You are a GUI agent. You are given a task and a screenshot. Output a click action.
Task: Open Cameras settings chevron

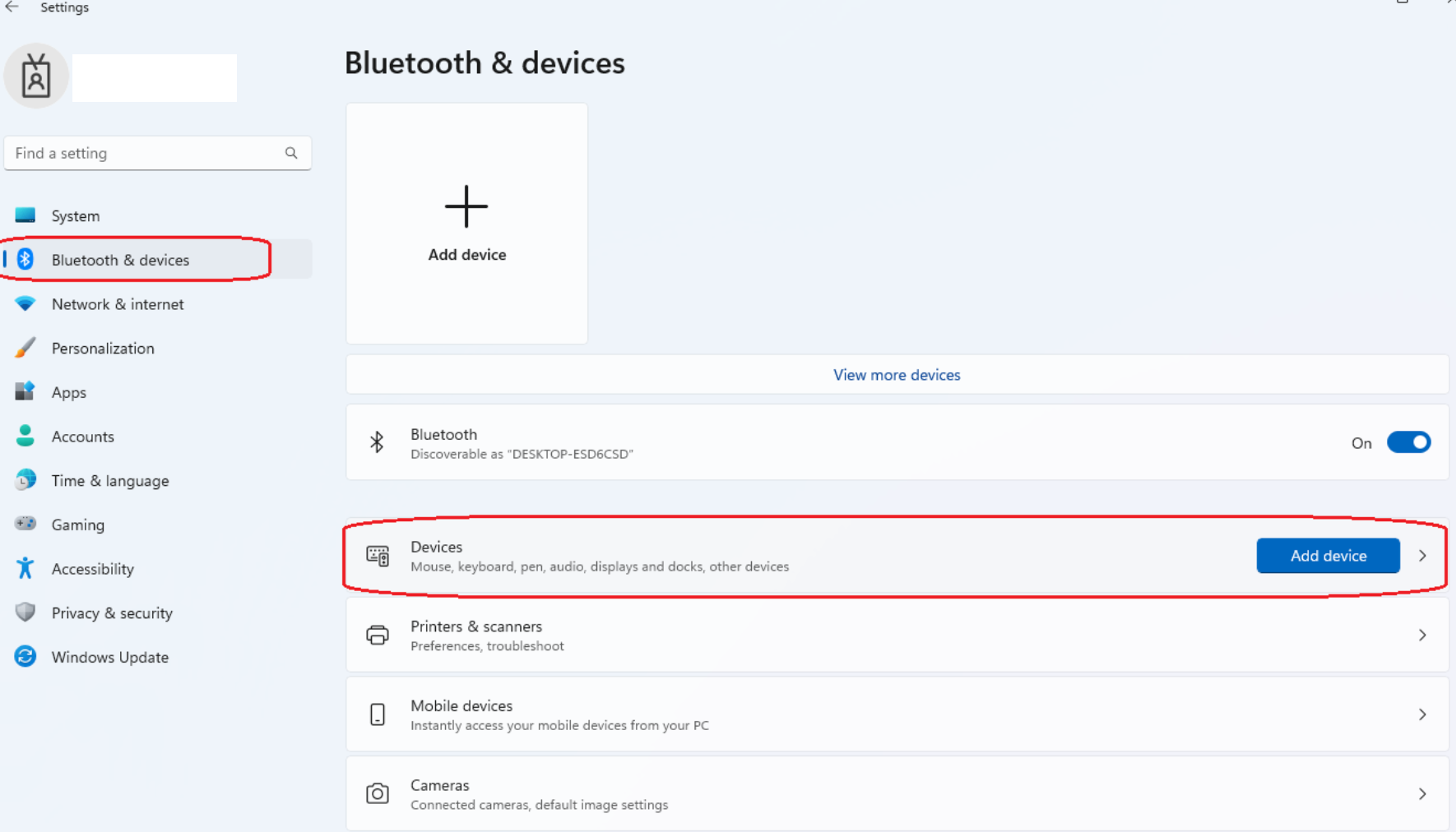pos(1422,794)
